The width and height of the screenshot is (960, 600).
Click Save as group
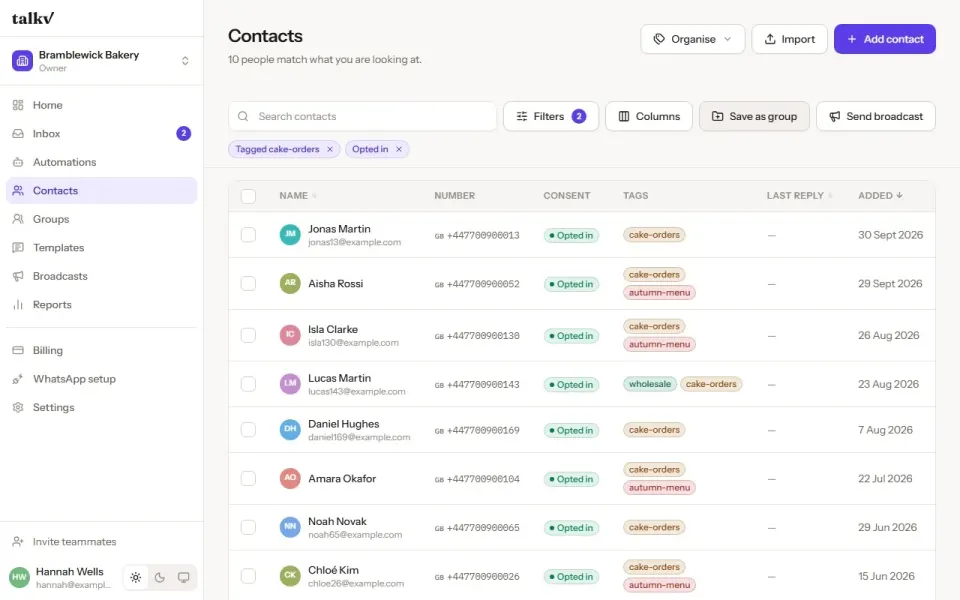754,116
